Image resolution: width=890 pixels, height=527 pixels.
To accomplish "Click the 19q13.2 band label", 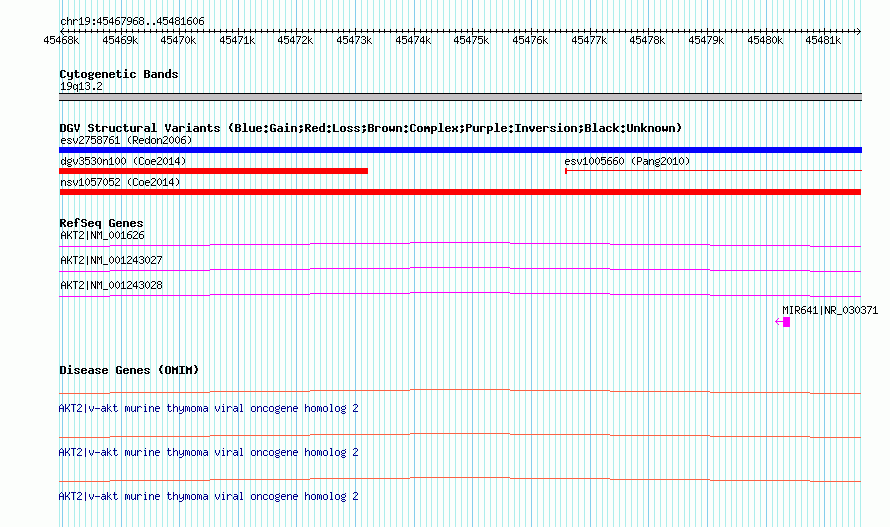I will (x=81, y=86).
